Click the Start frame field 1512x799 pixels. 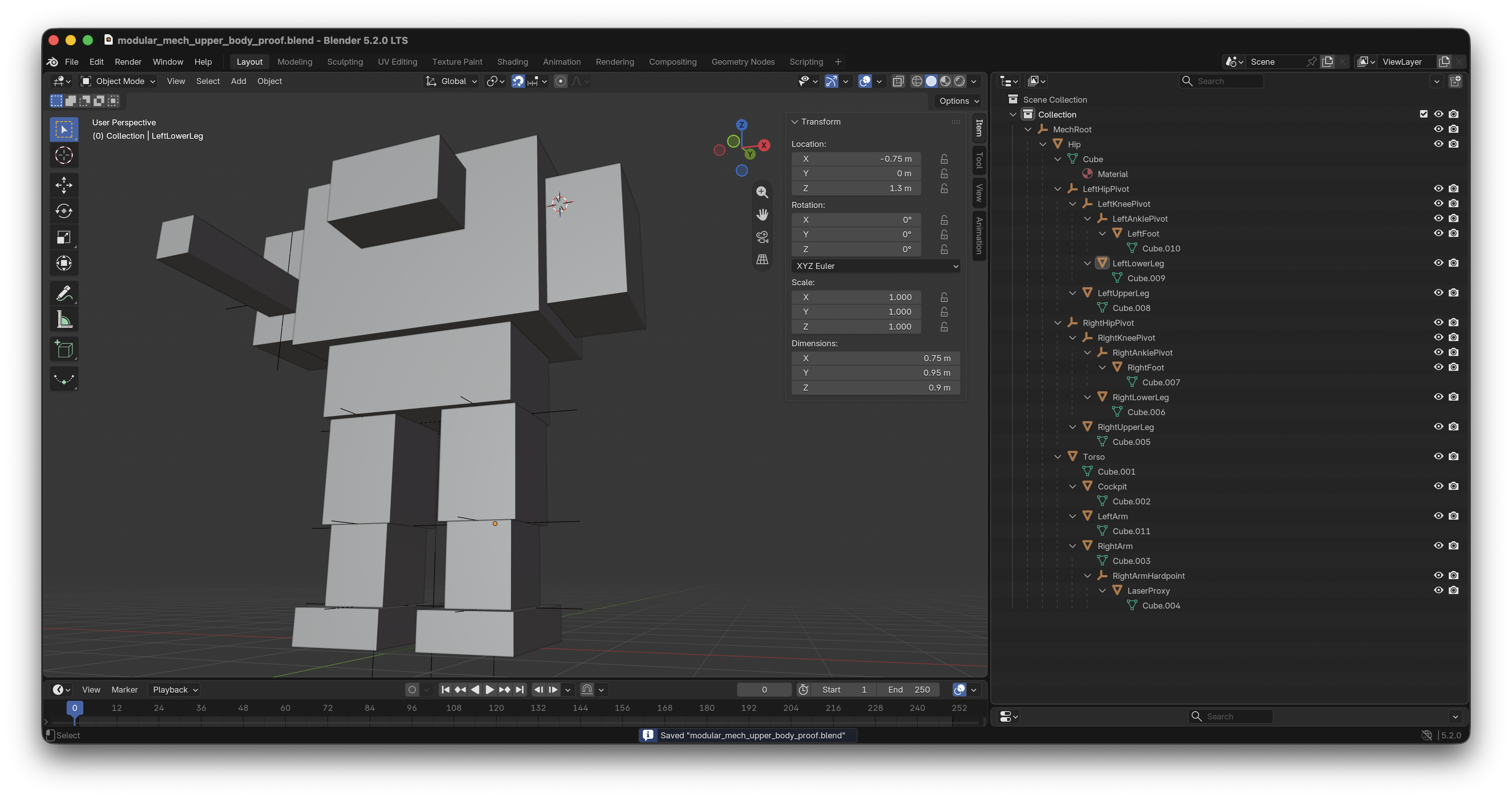point(844,690)
